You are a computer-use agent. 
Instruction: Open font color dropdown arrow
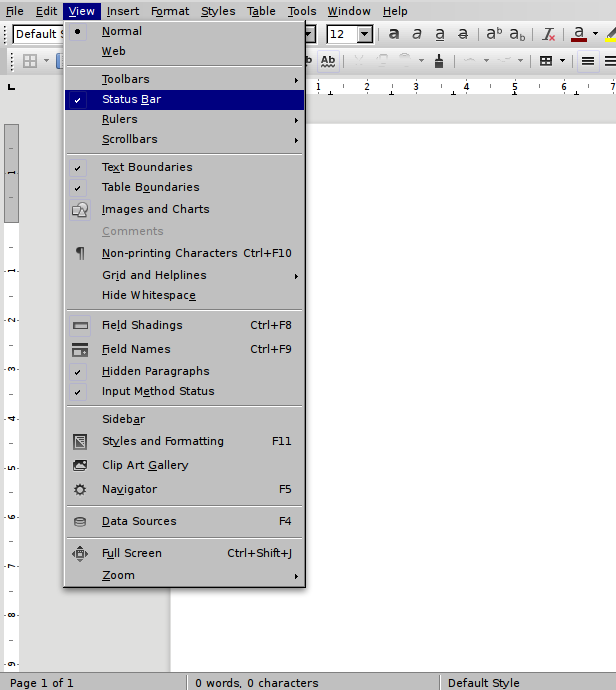pyautogui.click(x=595, y=34)
